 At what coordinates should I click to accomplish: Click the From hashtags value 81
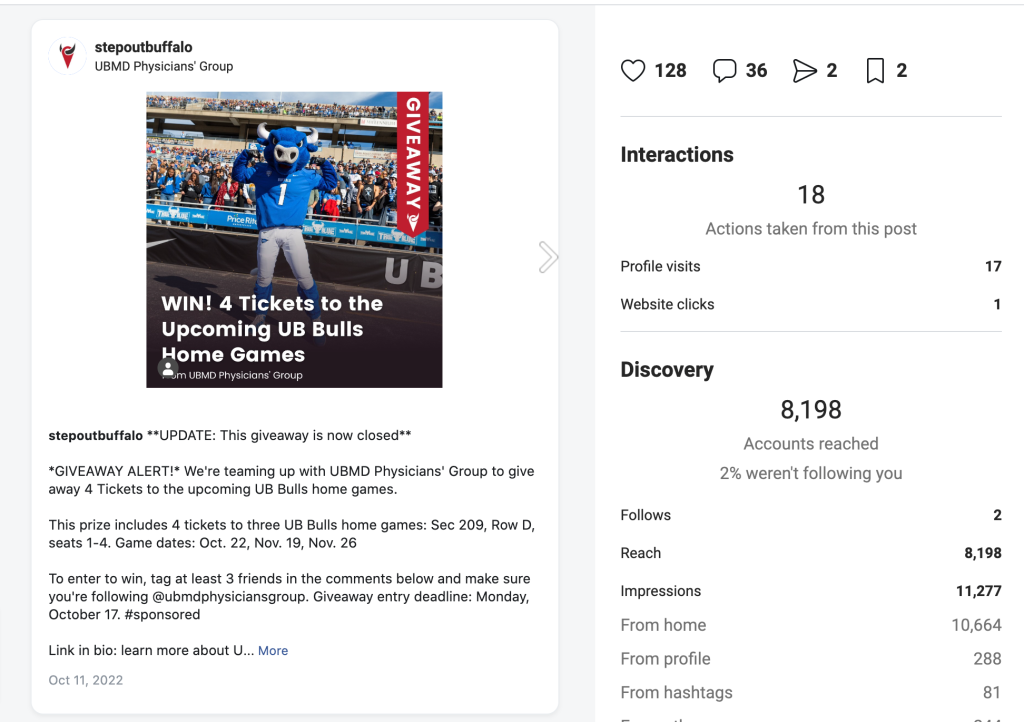coord(992,693)
